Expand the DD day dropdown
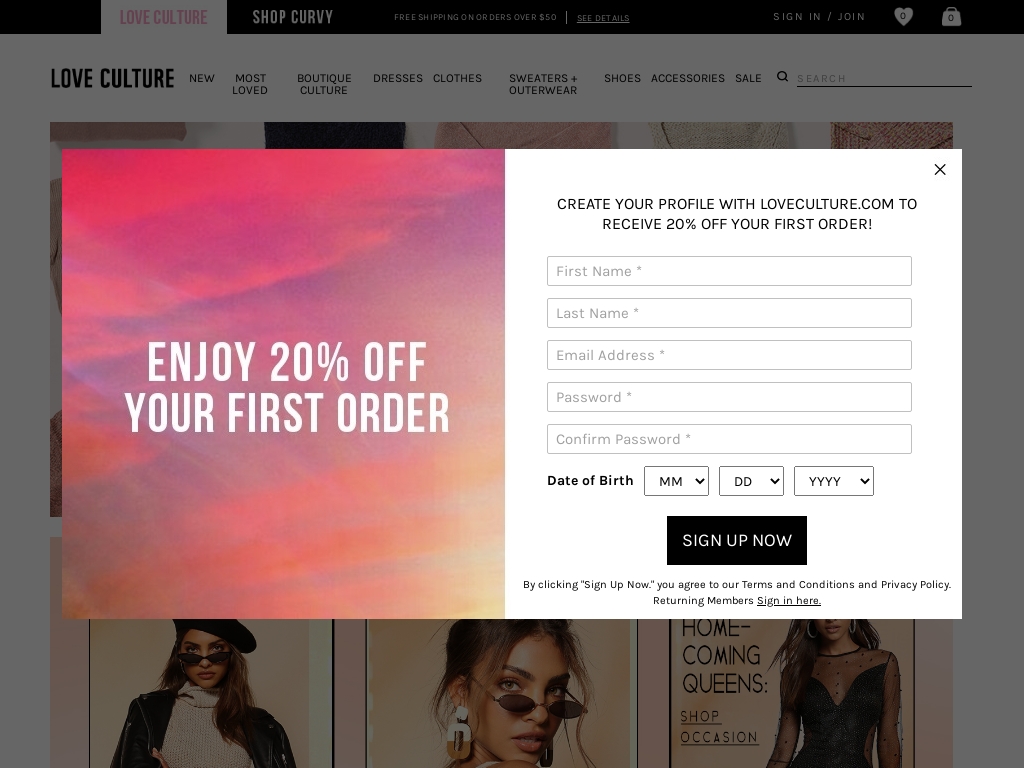 [751, 481]
